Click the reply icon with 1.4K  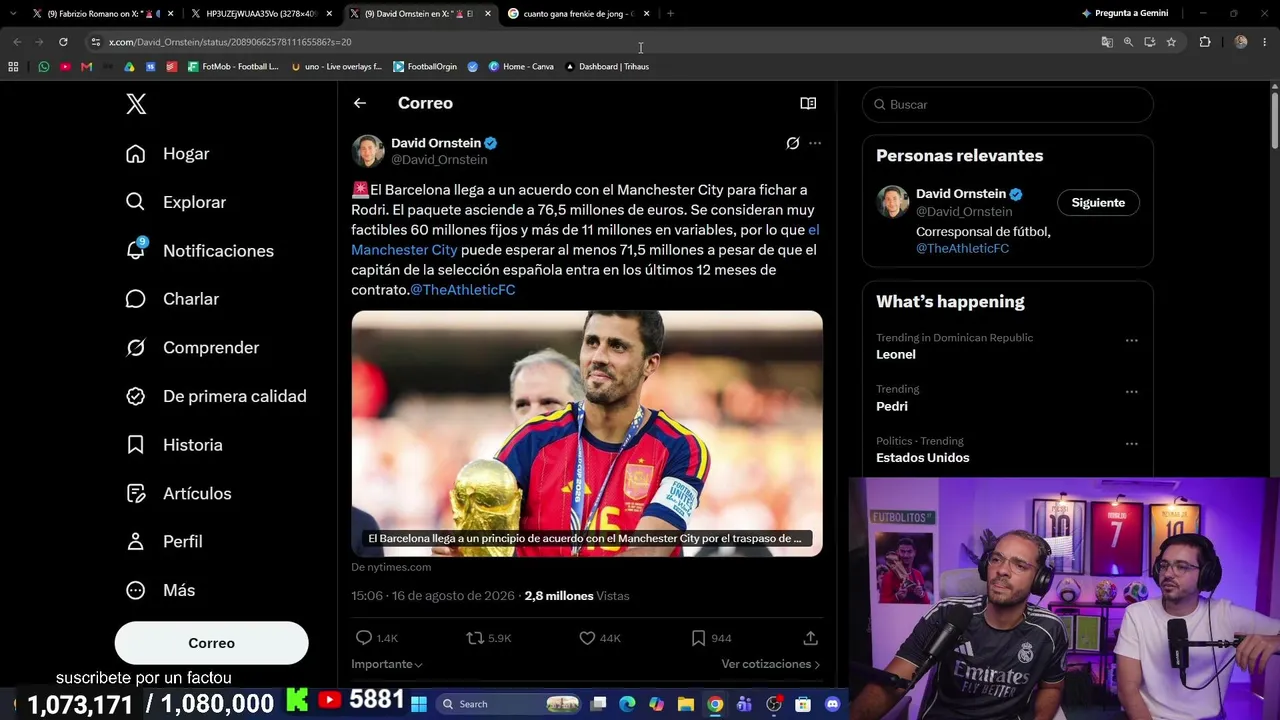(x=364, y=638)
